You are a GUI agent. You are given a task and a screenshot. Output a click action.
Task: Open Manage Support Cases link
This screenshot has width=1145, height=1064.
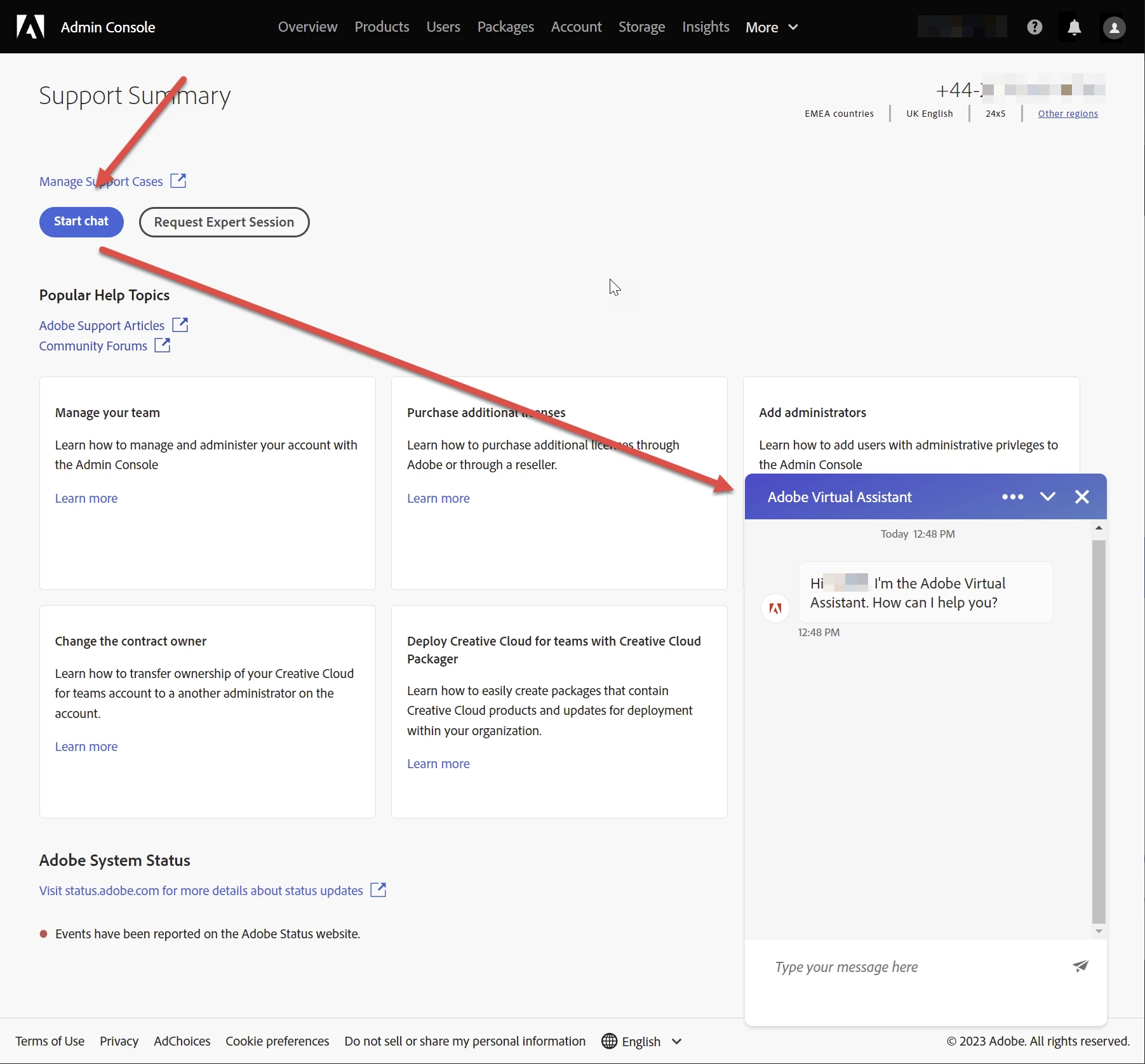click(101, 182)
